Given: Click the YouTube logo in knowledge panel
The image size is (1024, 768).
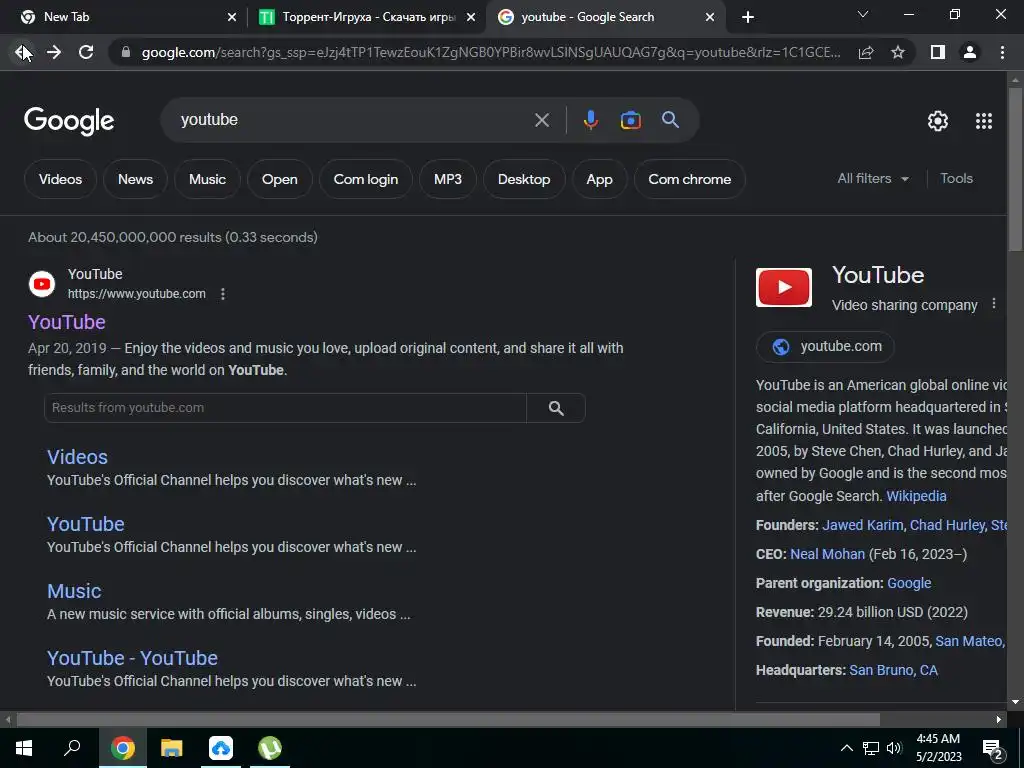Looking at the screenshot, I should pos(784,287).
